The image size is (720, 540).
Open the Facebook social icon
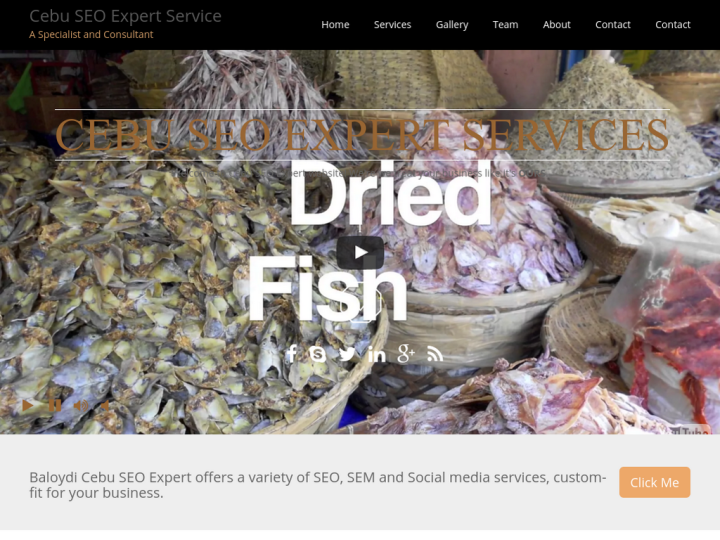292,354
